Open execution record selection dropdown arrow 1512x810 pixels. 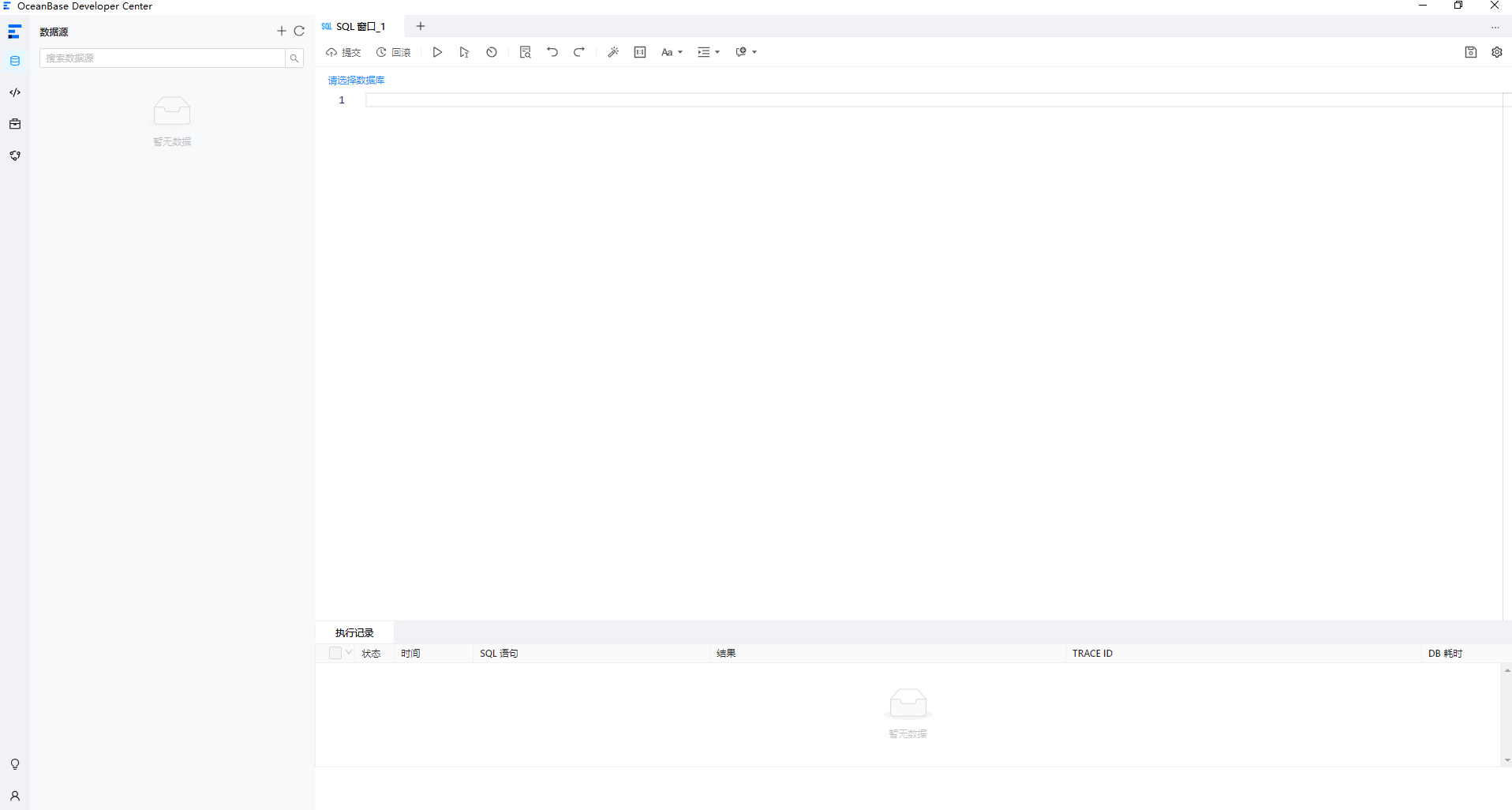click(349, 653)
